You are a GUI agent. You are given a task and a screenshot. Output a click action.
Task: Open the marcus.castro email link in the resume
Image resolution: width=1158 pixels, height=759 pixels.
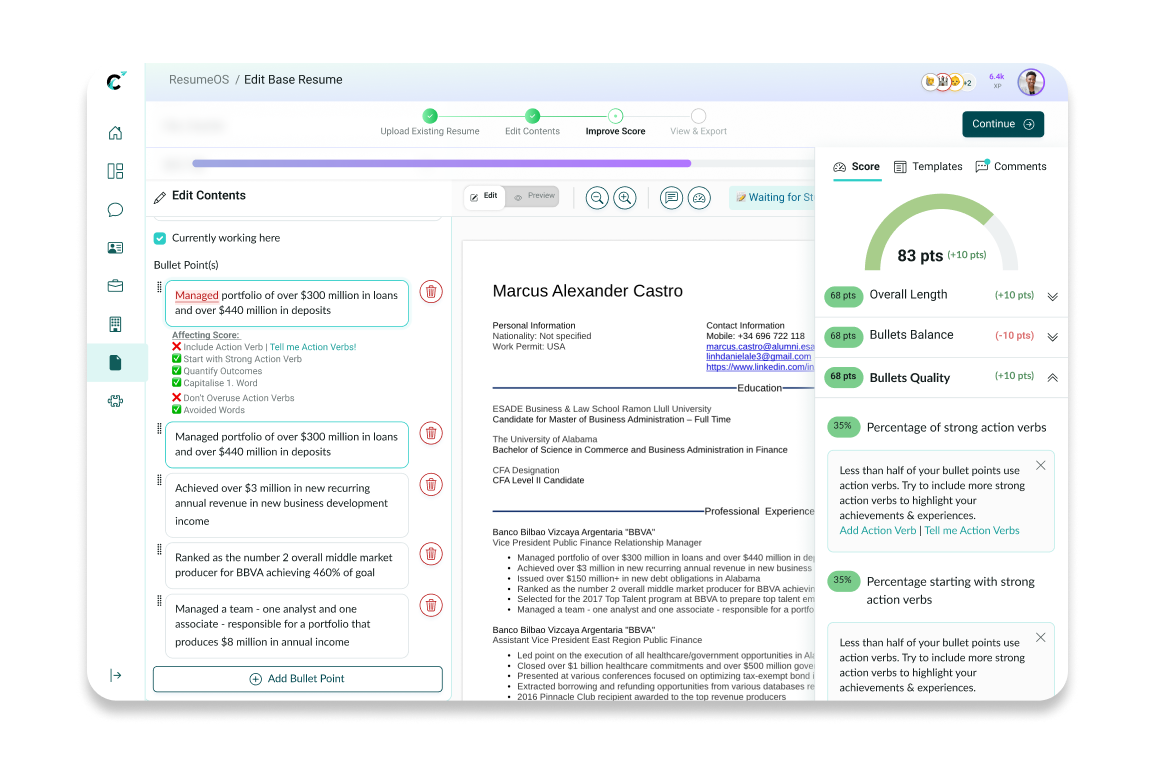(x=760, y=346)
